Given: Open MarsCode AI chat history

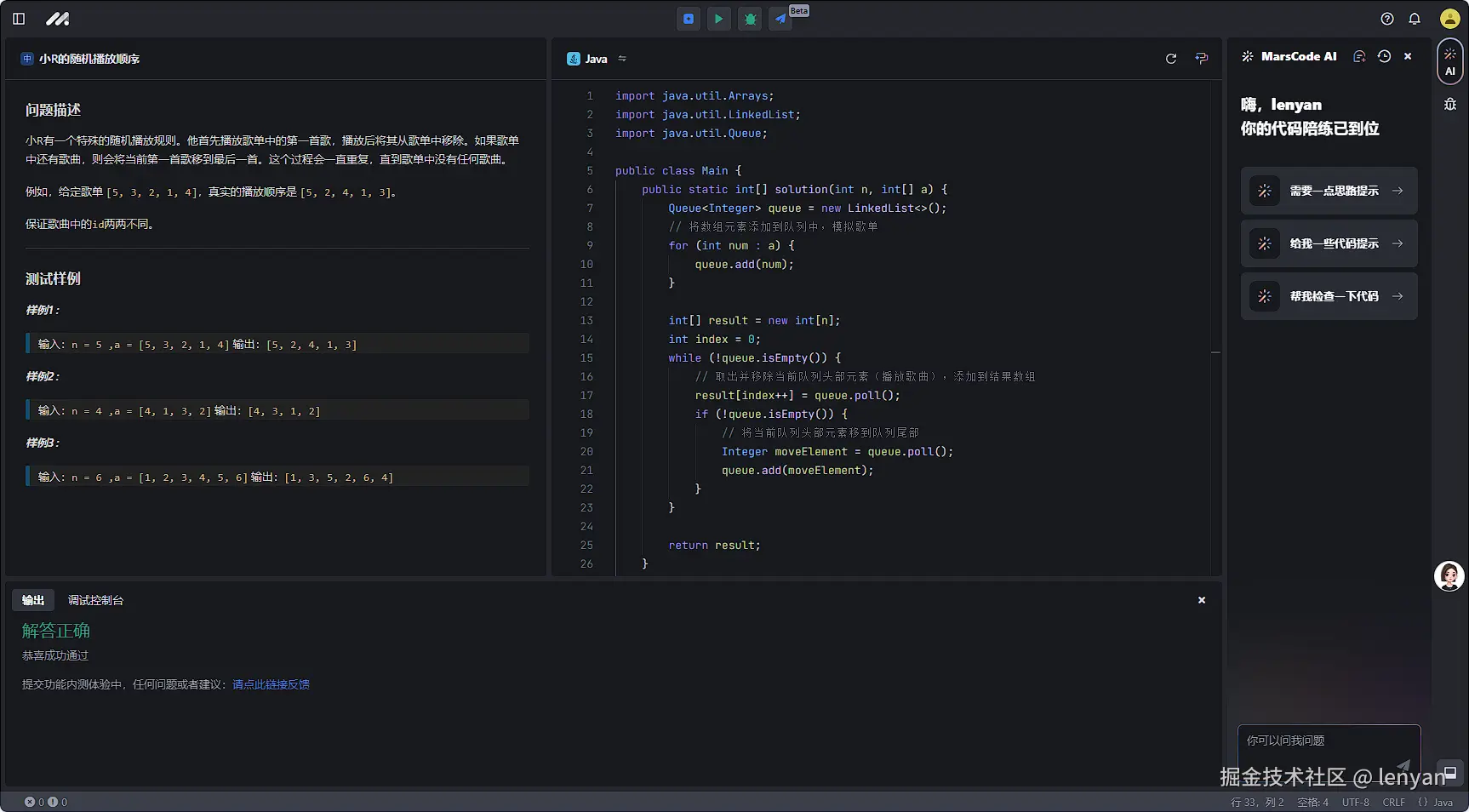Looking at the screenshot, I should (1385, 56).
